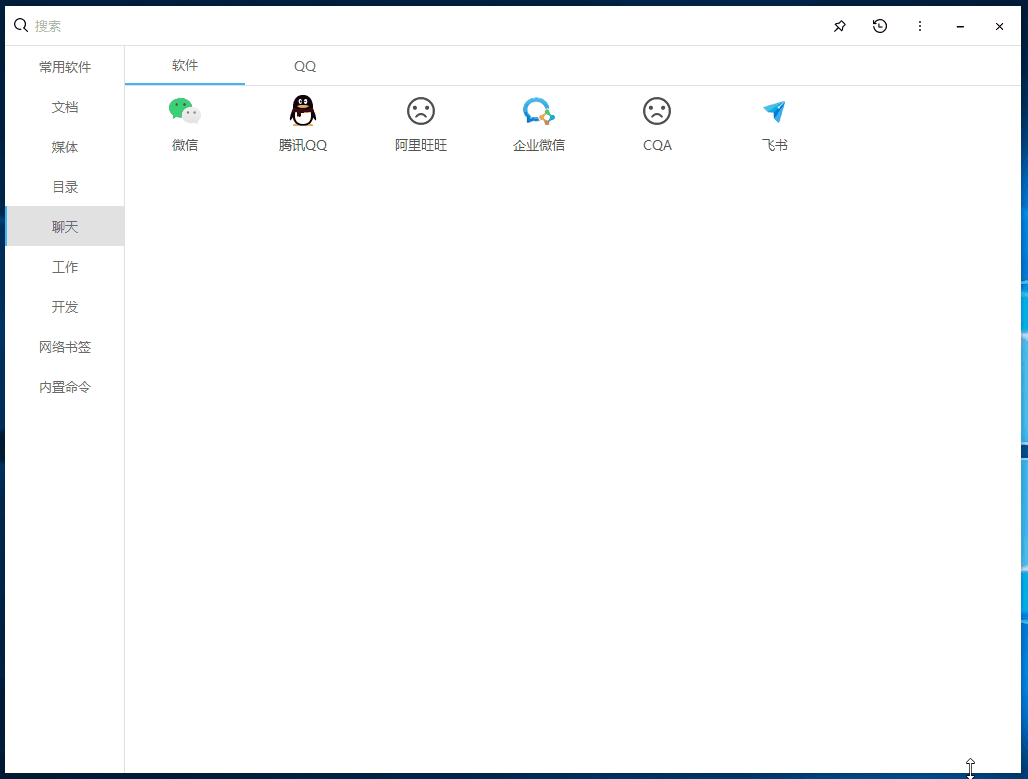
Task: Click the search magnifier icon
Action: point(21,26)
